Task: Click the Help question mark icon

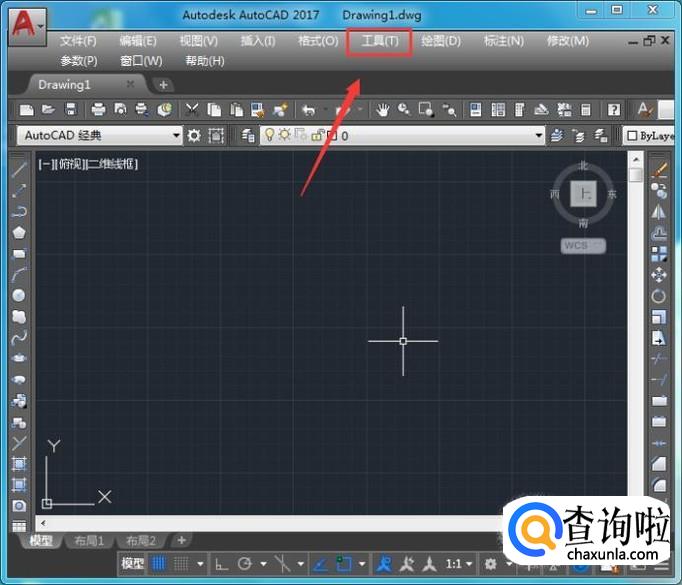Action: coord(614,110)
